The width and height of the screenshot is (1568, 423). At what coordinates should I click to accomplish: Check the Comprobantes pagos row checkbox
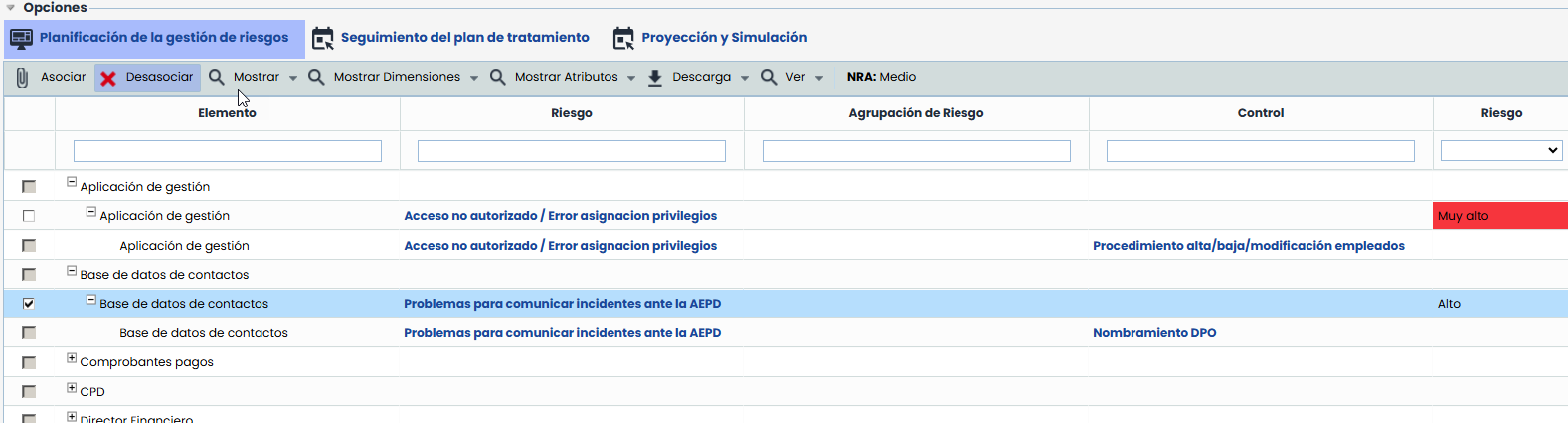pyautogui.click(x=29, y=362)
